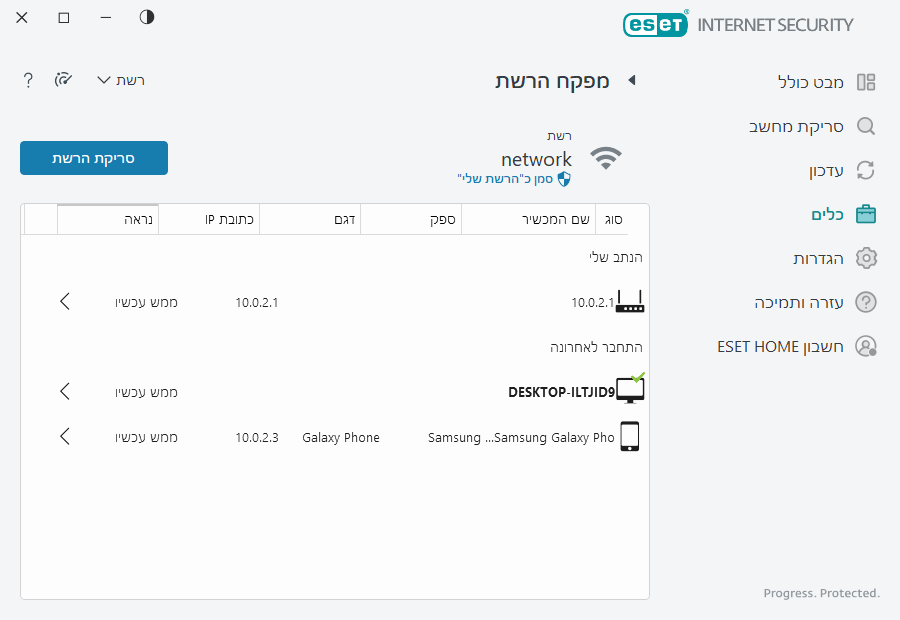Click the back arrow beside מפקח הרשת
Viewport: 900px width, 620px height.
pos(631,81)
